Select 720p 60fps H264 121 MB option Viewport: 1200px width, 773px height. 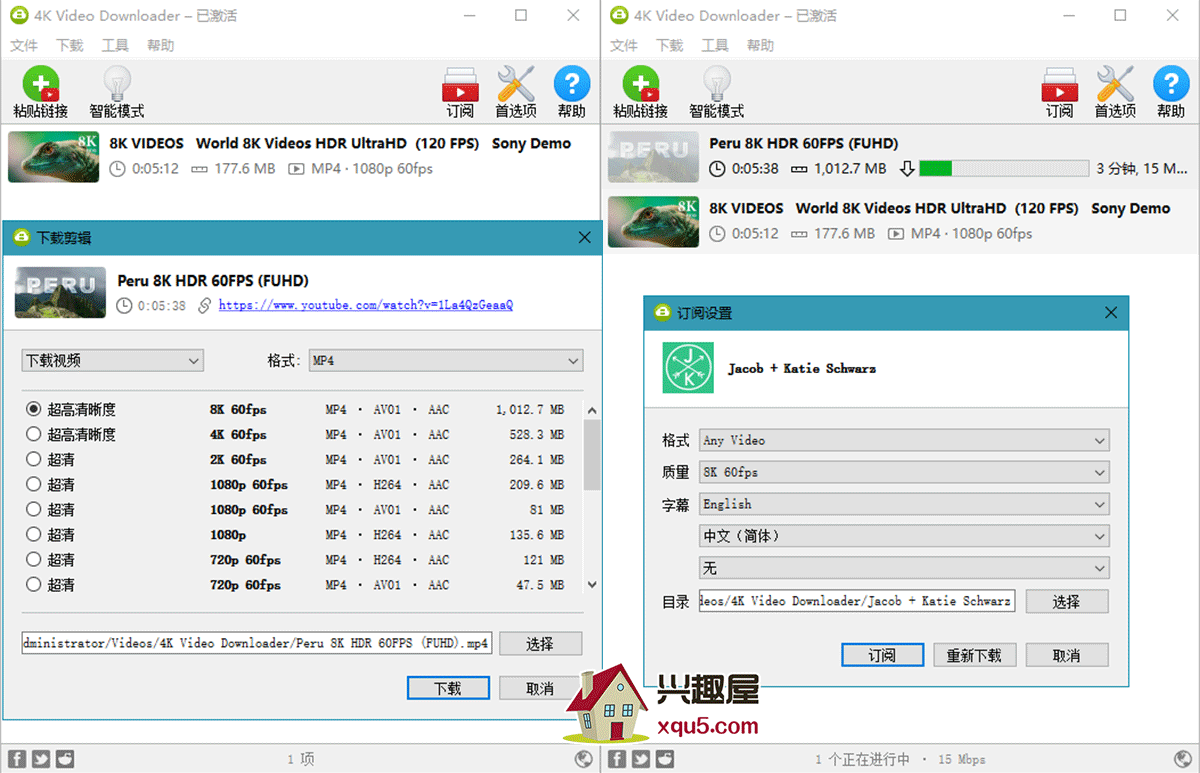(x=34, y=559)
